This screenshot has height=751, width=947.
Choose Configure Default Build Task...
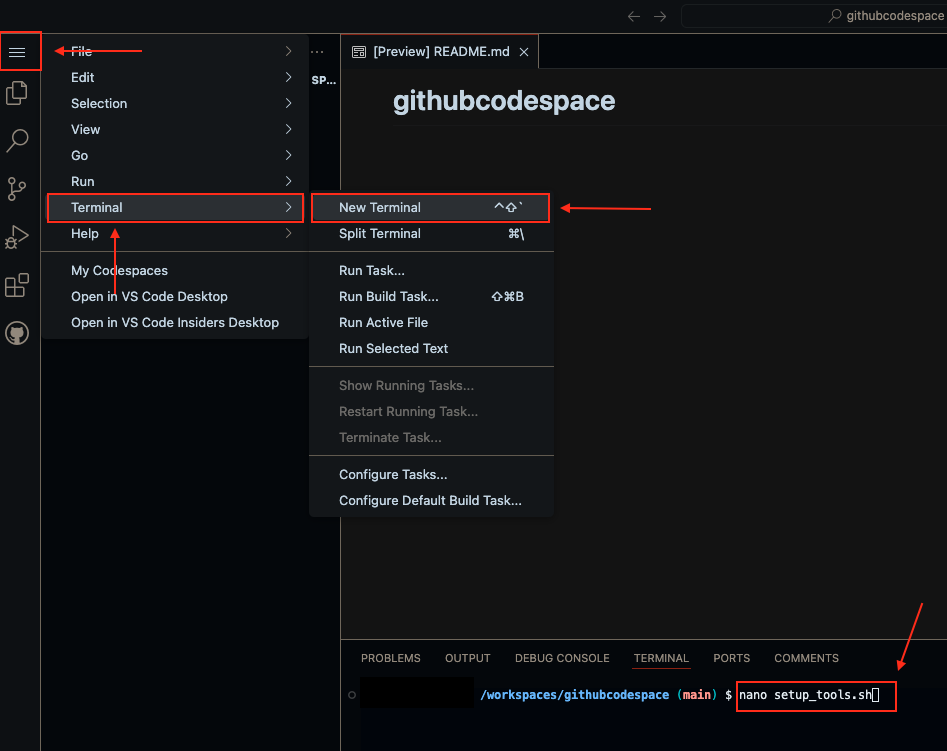tap(431, 500)
